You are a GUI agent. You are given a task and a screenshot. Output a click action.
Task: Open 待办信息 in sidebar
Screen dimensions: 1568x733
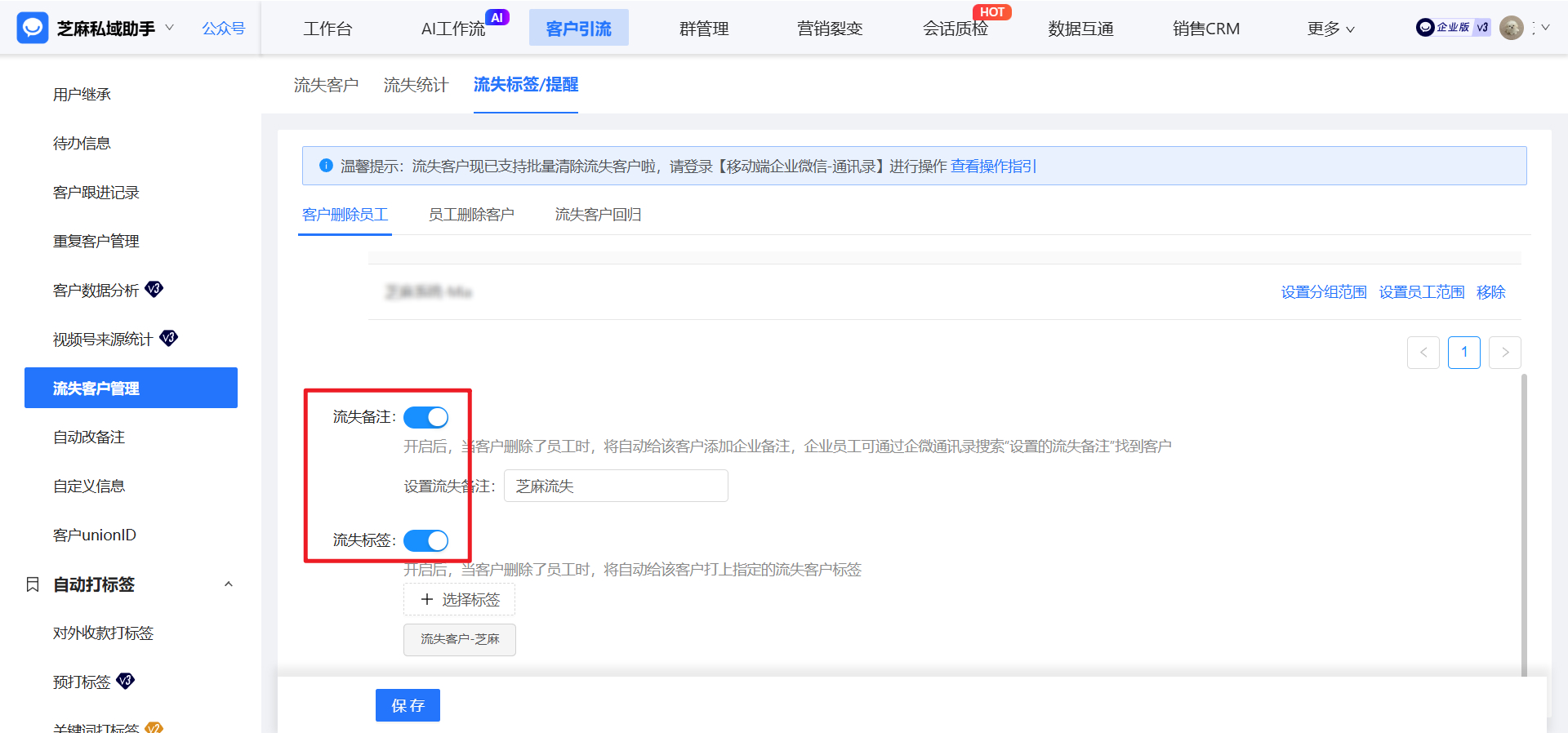[x=82, y=144]
